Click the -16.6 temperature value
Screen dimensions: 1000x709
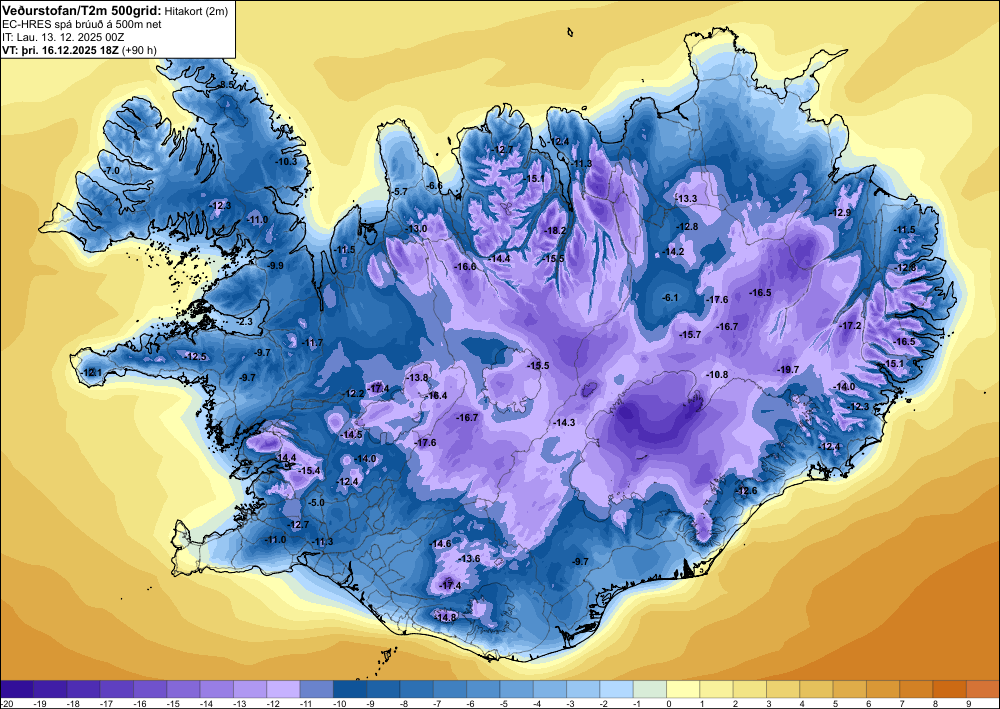click(x=465, y=266)
